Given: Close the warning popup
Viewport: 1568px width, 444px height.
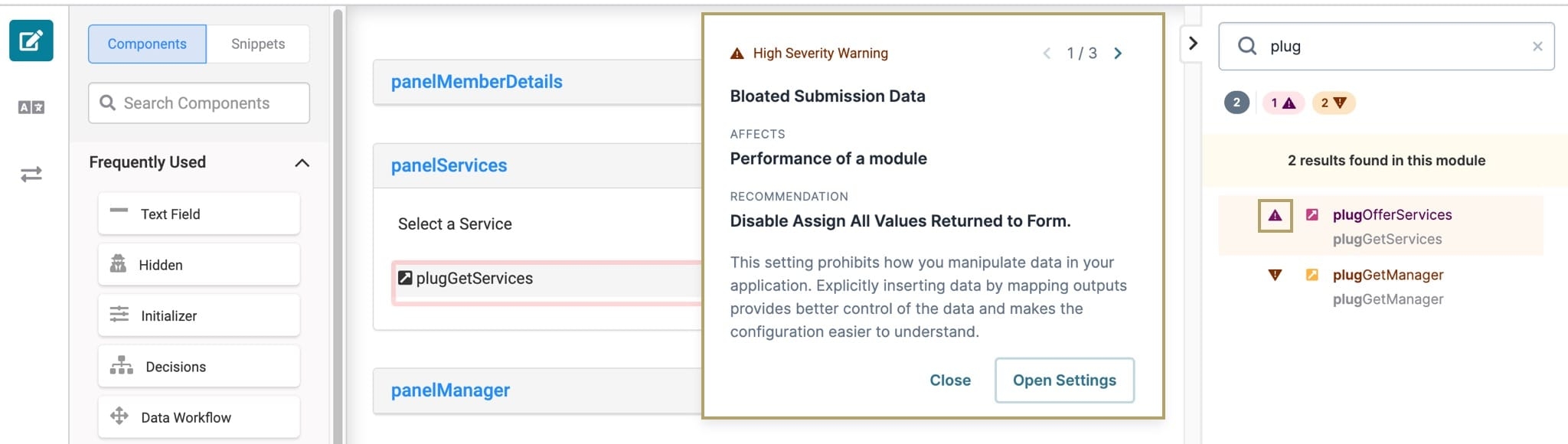Looking at the screenshot, I should pyautogui.click(x=950, y=380).
